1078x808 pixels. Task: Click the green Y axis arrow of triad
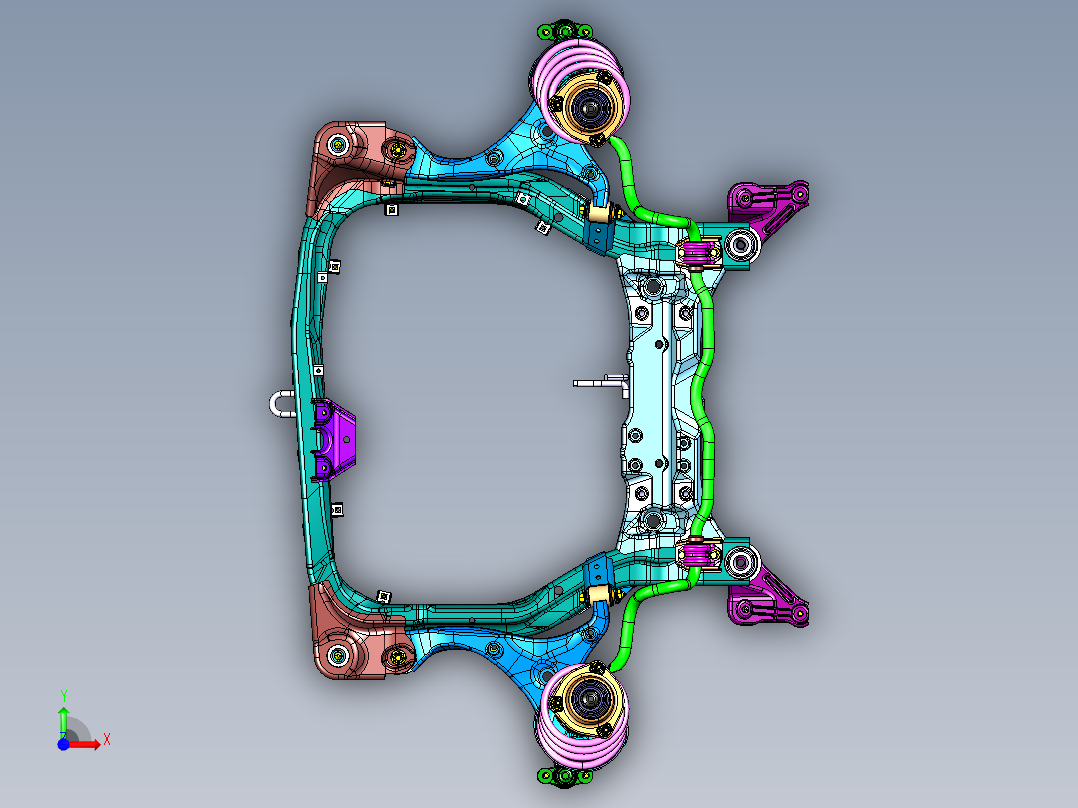pos(63,721)
